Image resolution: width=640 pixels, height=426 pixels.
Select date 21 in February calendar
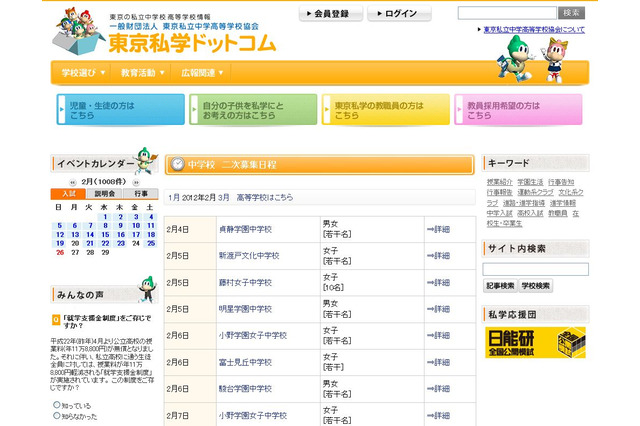[90, 243]
